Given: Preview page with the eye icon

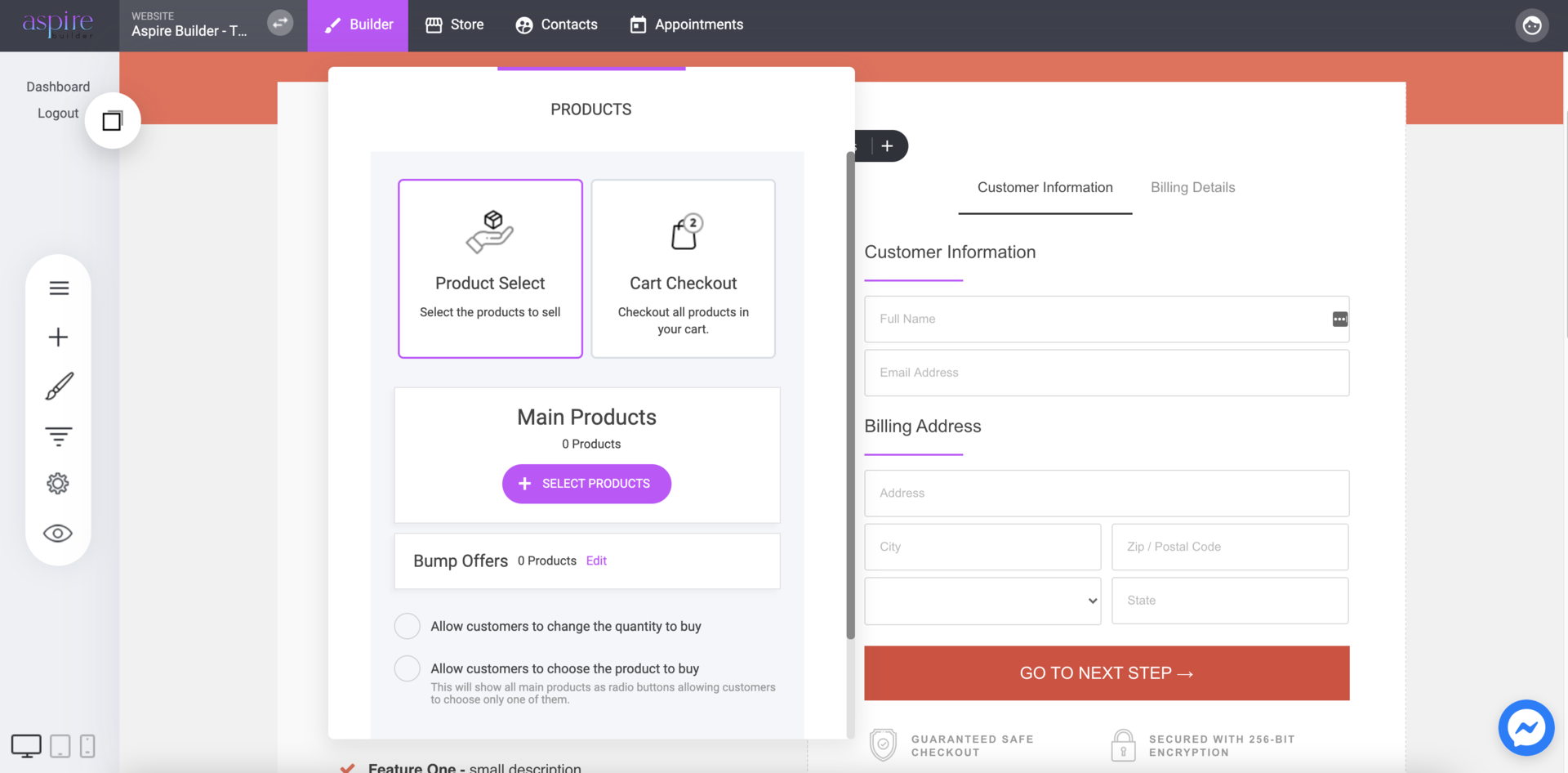Looking at the screenshot, I should 58,534.
